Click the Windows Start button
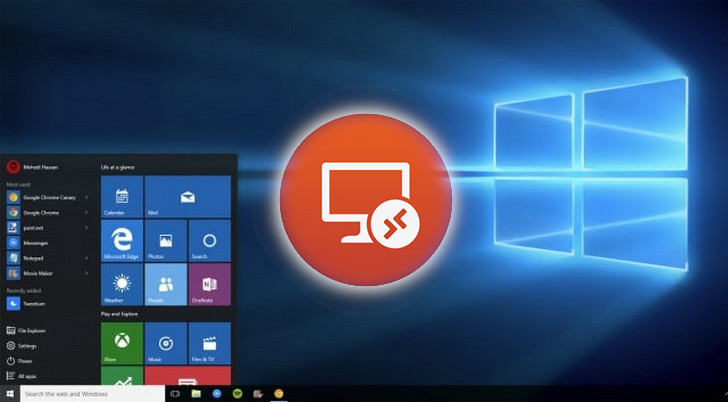Screen dimensions: 728x402 click(10, 394)
